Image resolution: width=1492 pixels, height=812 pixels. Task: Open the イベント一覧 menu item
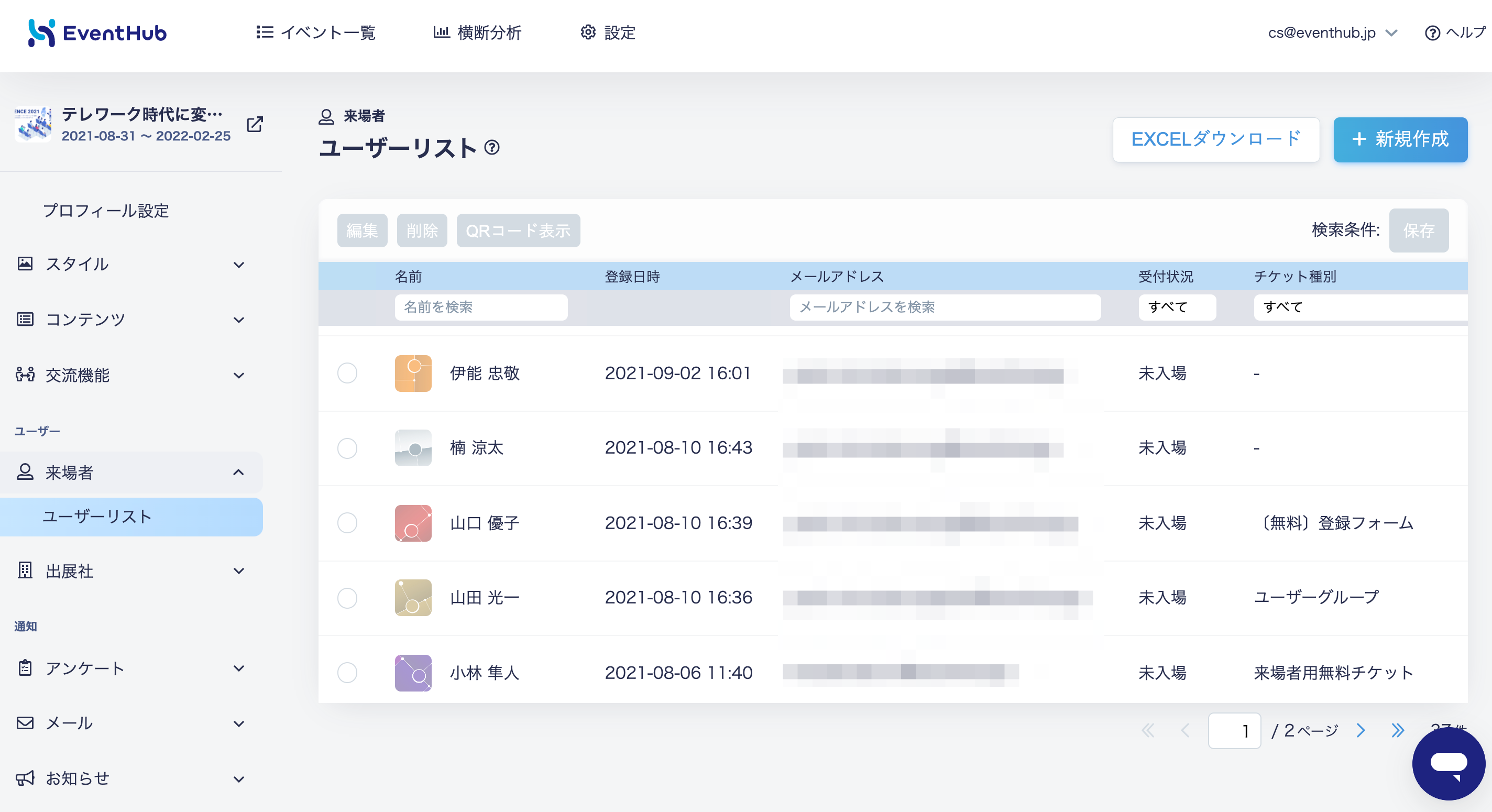[x=316, y=33]
